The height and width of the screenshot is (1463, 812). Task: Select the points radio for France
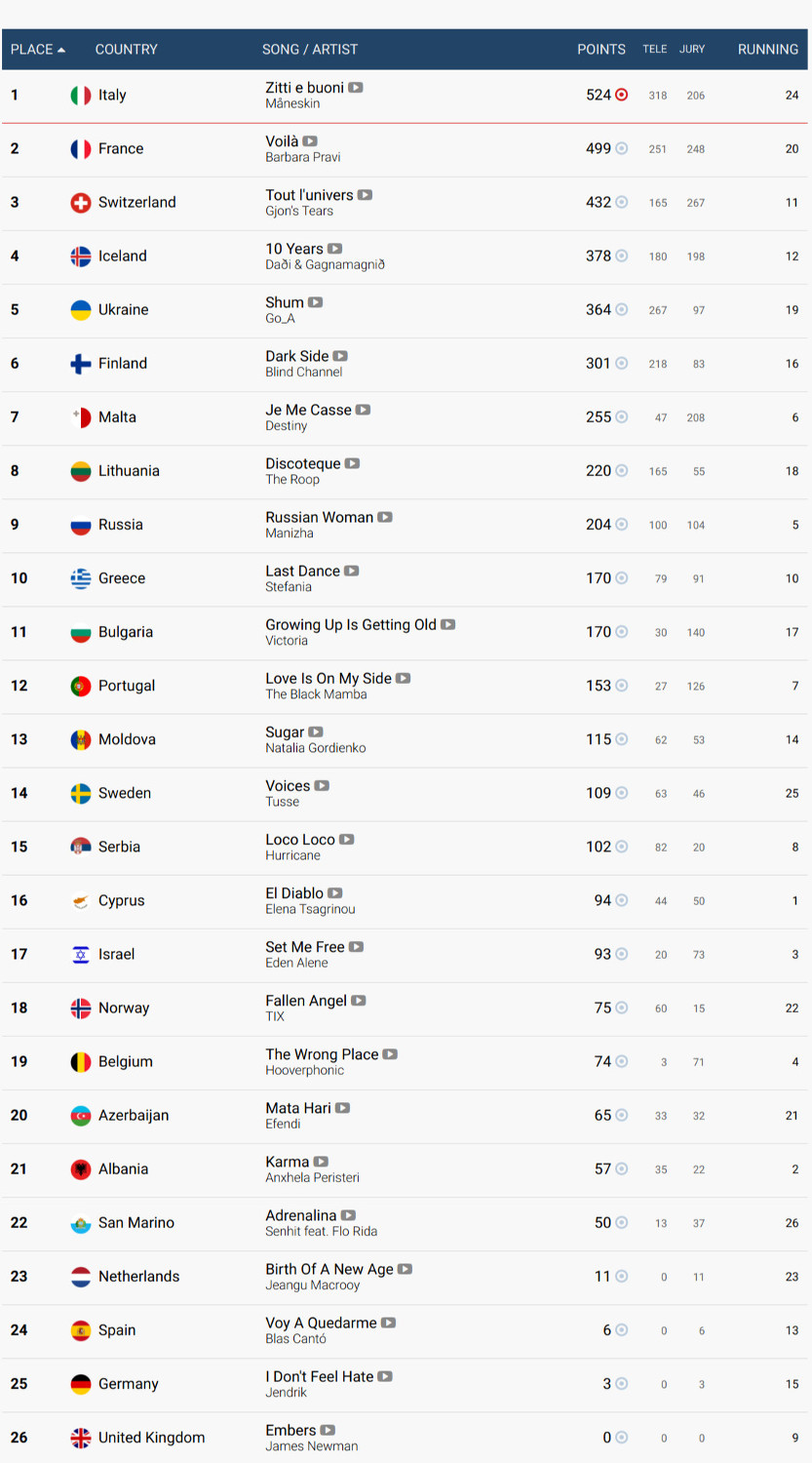tap(622, 149)
